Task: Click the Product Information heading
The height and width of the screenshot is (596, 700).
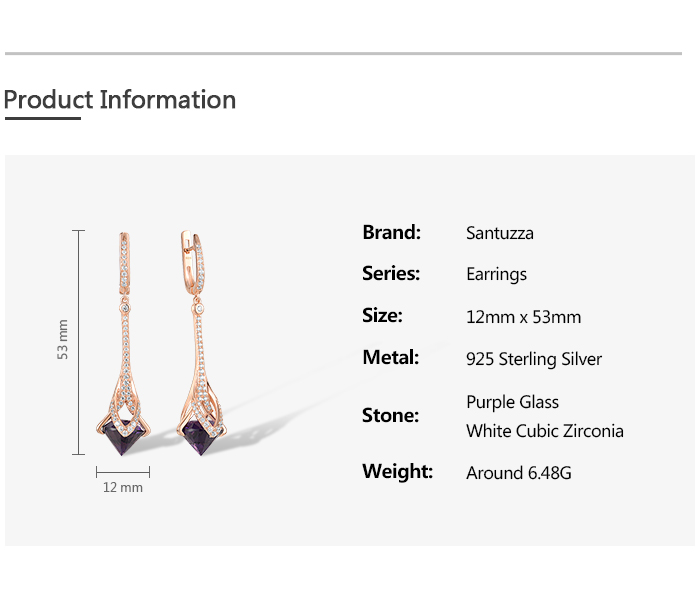Action: click(120, 100)
